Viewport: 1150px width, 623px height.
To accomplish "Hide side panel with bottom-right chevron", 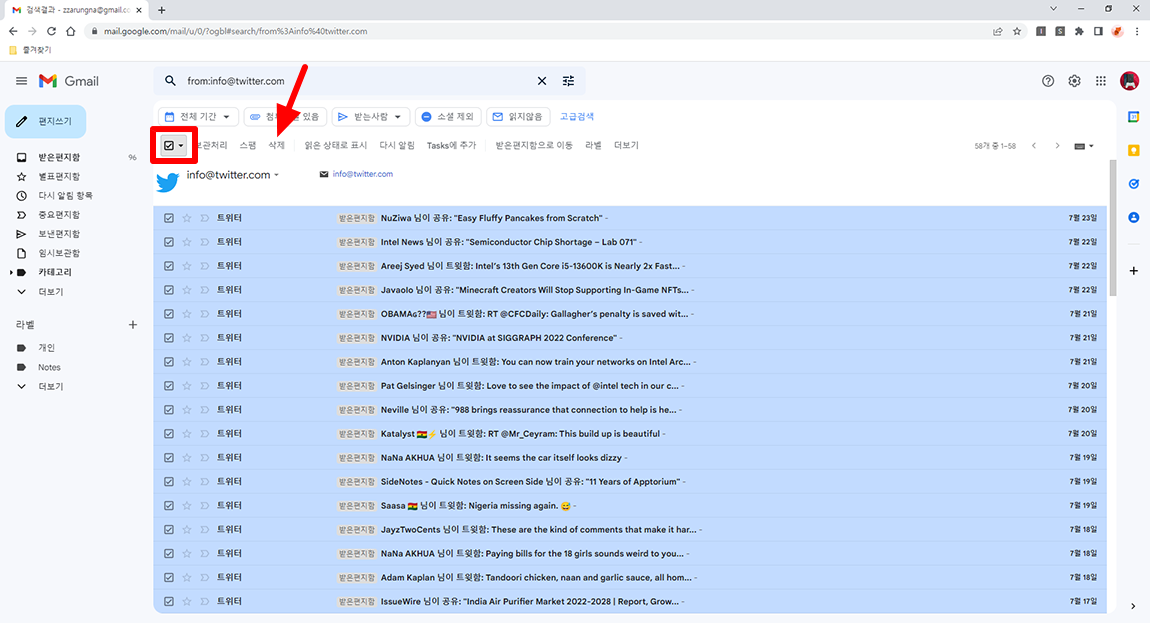I will point(1133,606).
